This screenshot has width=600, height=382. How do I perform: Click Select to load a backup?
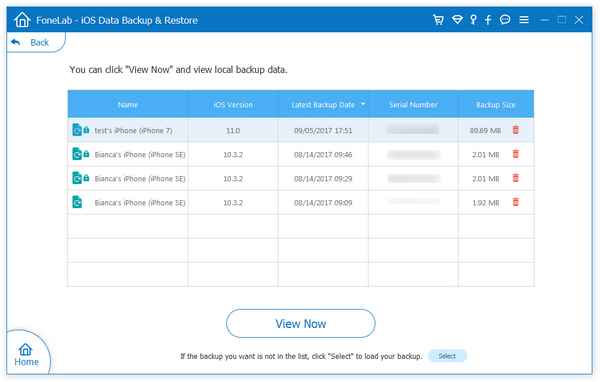coord(447,356)
